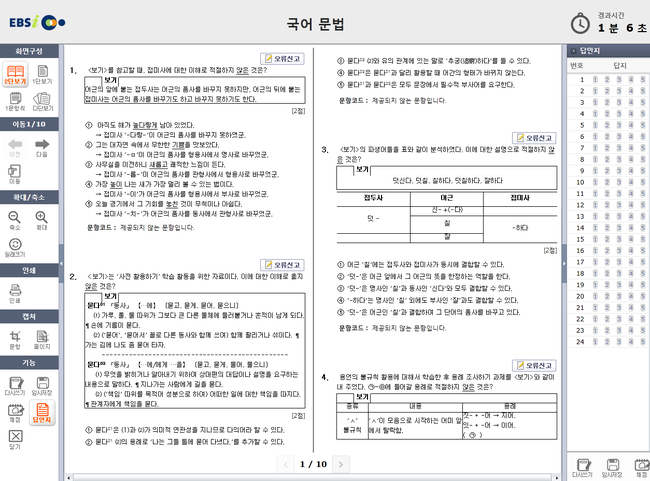Mark answer 4 for question 12
Image resolution: width=650 pixels, height=481 pixels.
[x=631, y=205]
